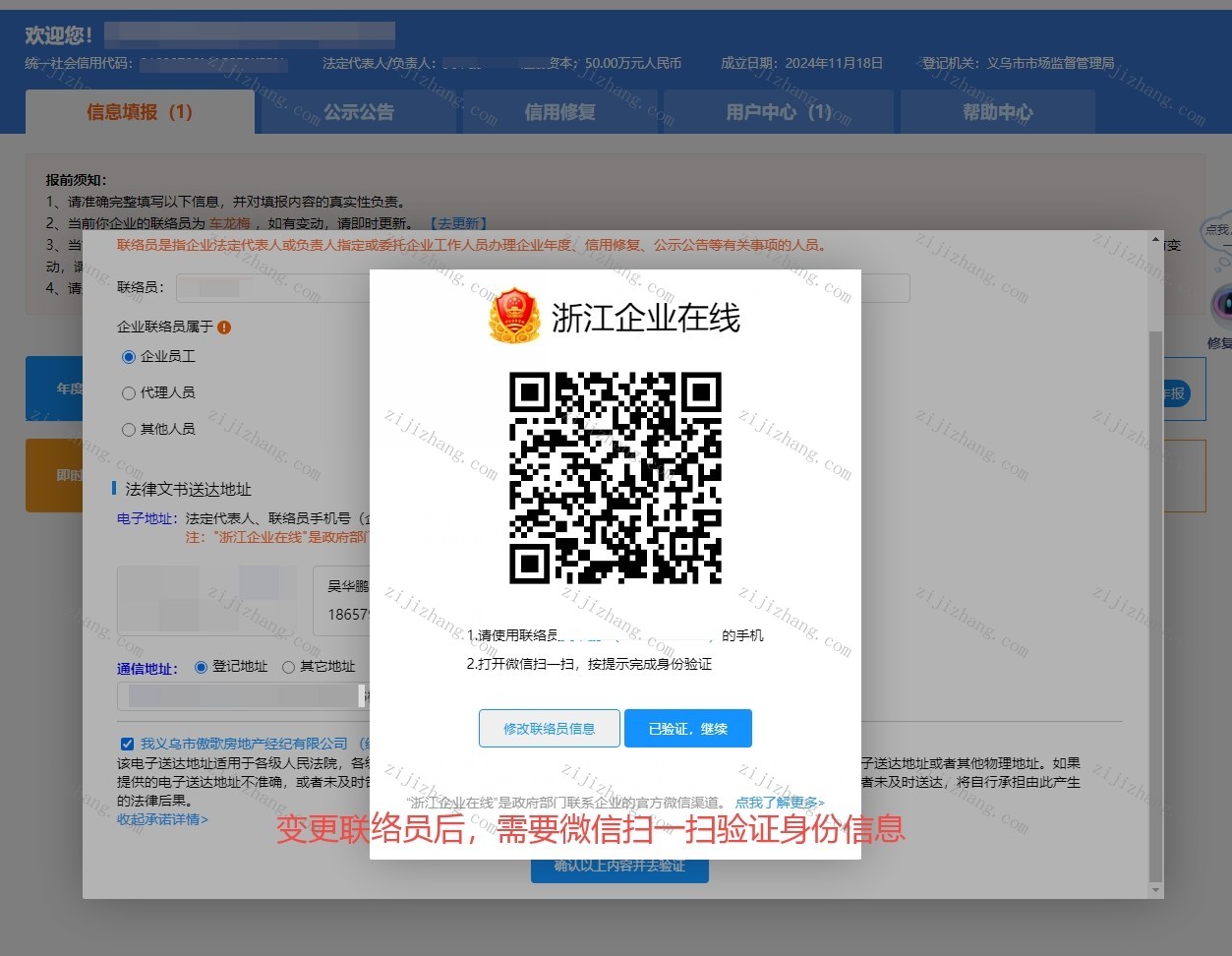Click the 已验证，继续 button
This screenshot has height=956, width=1232.
688,729
